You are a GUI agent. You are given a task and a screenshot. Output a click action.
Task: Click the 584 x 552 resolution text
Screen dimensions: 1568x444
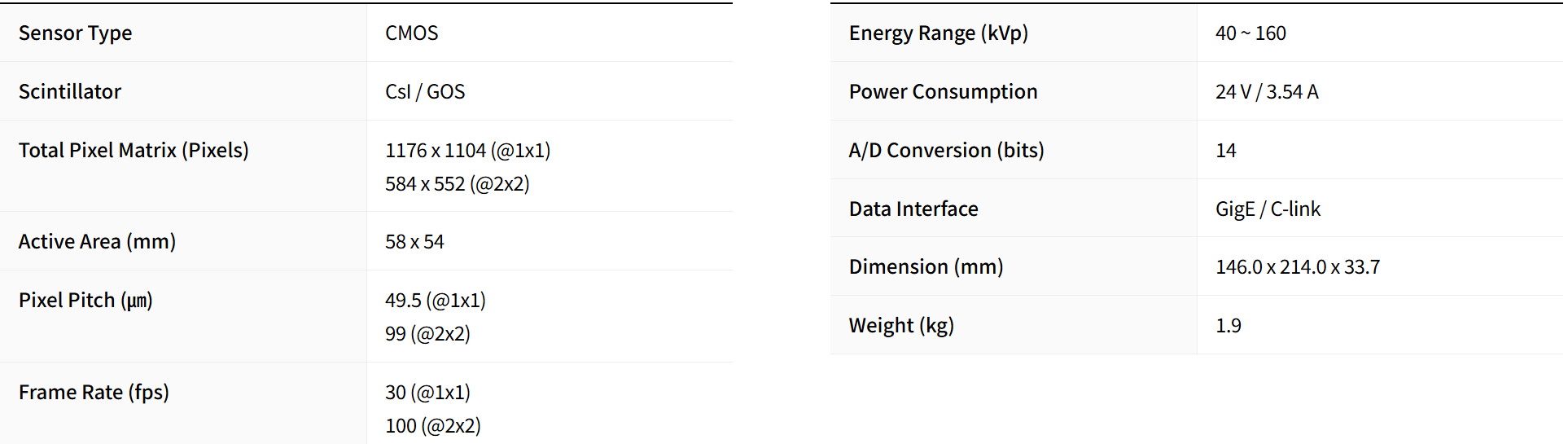(457, 184)
